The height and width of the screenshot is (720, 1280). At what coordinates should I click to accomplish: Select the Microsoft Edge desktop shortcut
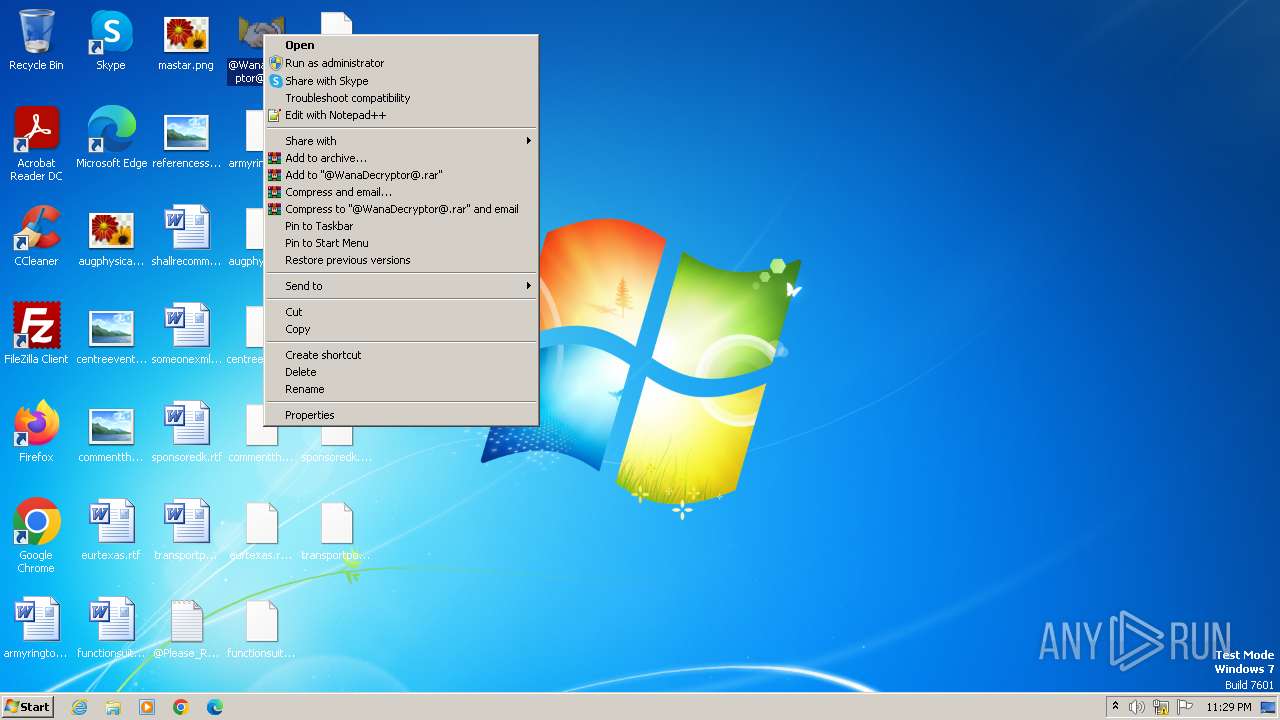[111, 138]
